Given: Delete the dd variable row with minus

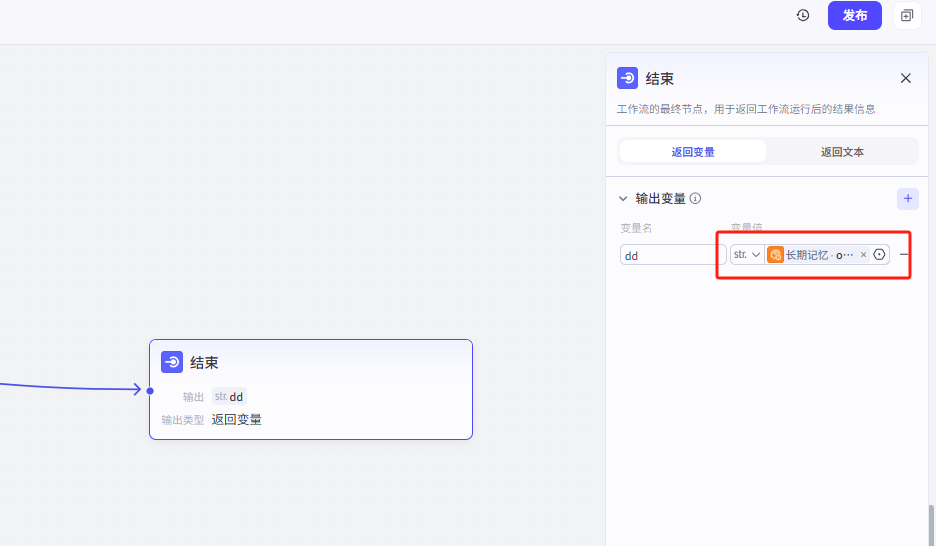Looking at the screenshot, I should tap(904, 255).
